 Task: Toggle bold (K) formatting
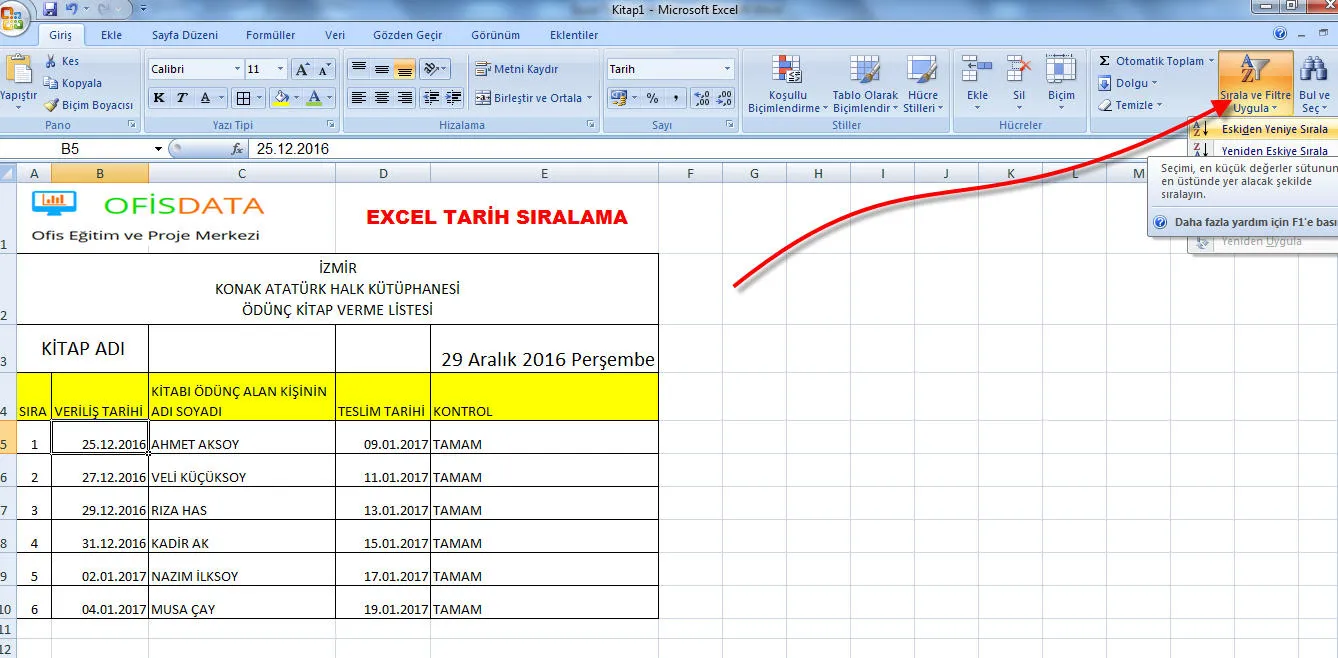pyautogui.click(x=159, y=98)
